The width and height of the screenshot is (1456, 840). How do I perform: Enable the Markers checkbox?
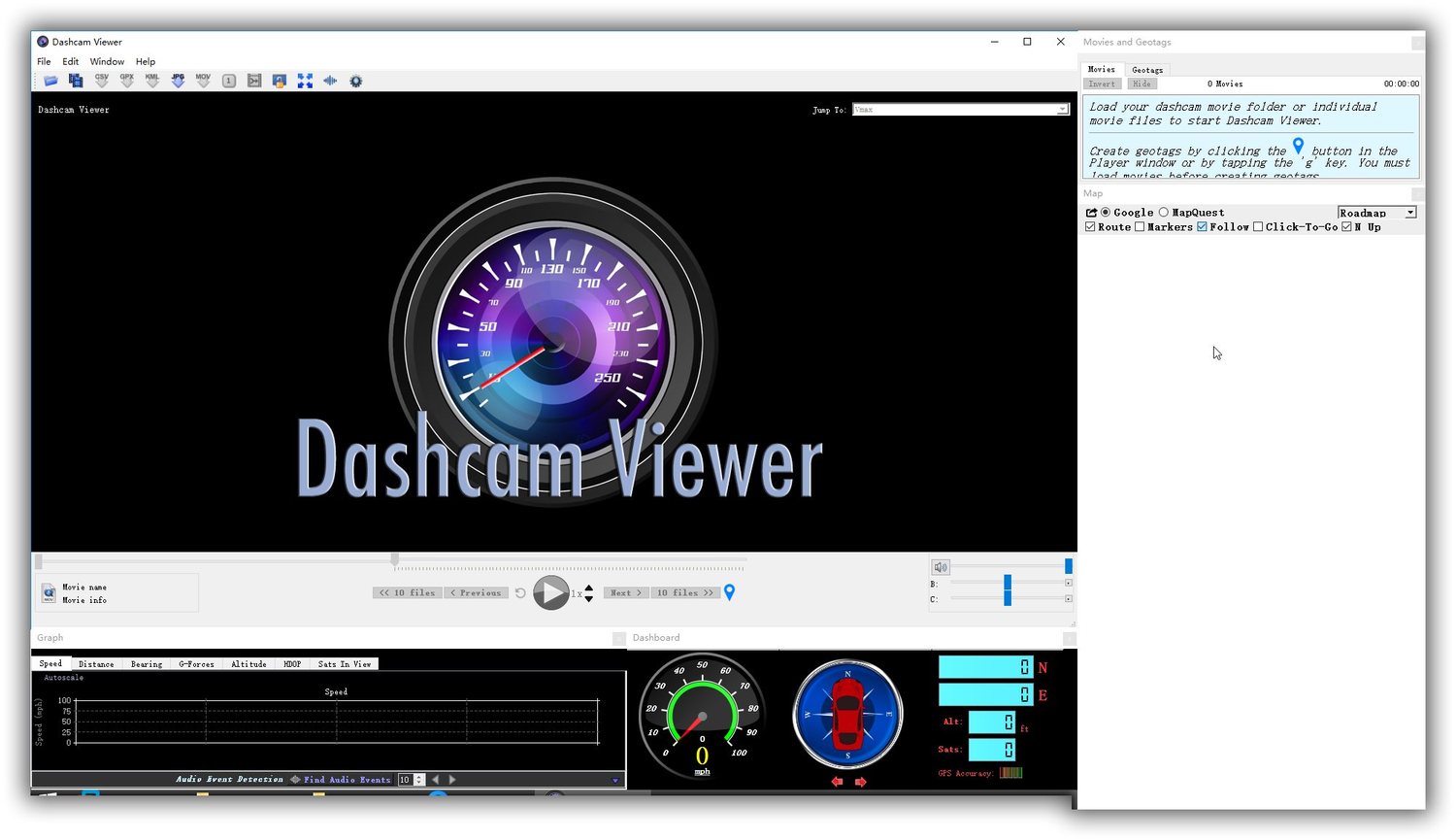[1140, 227]
